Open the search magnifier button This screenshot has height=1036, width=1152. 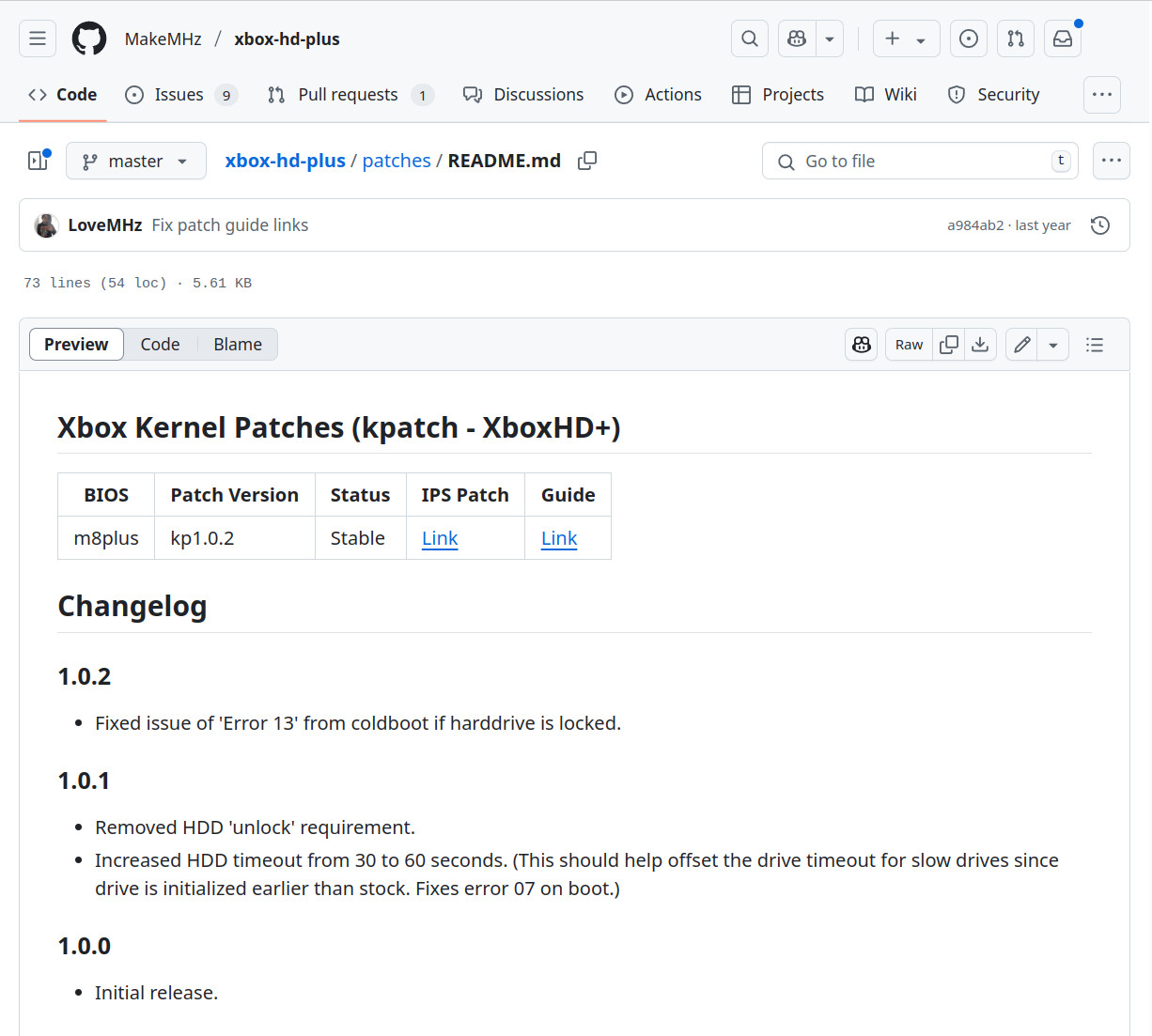point(750,39)
